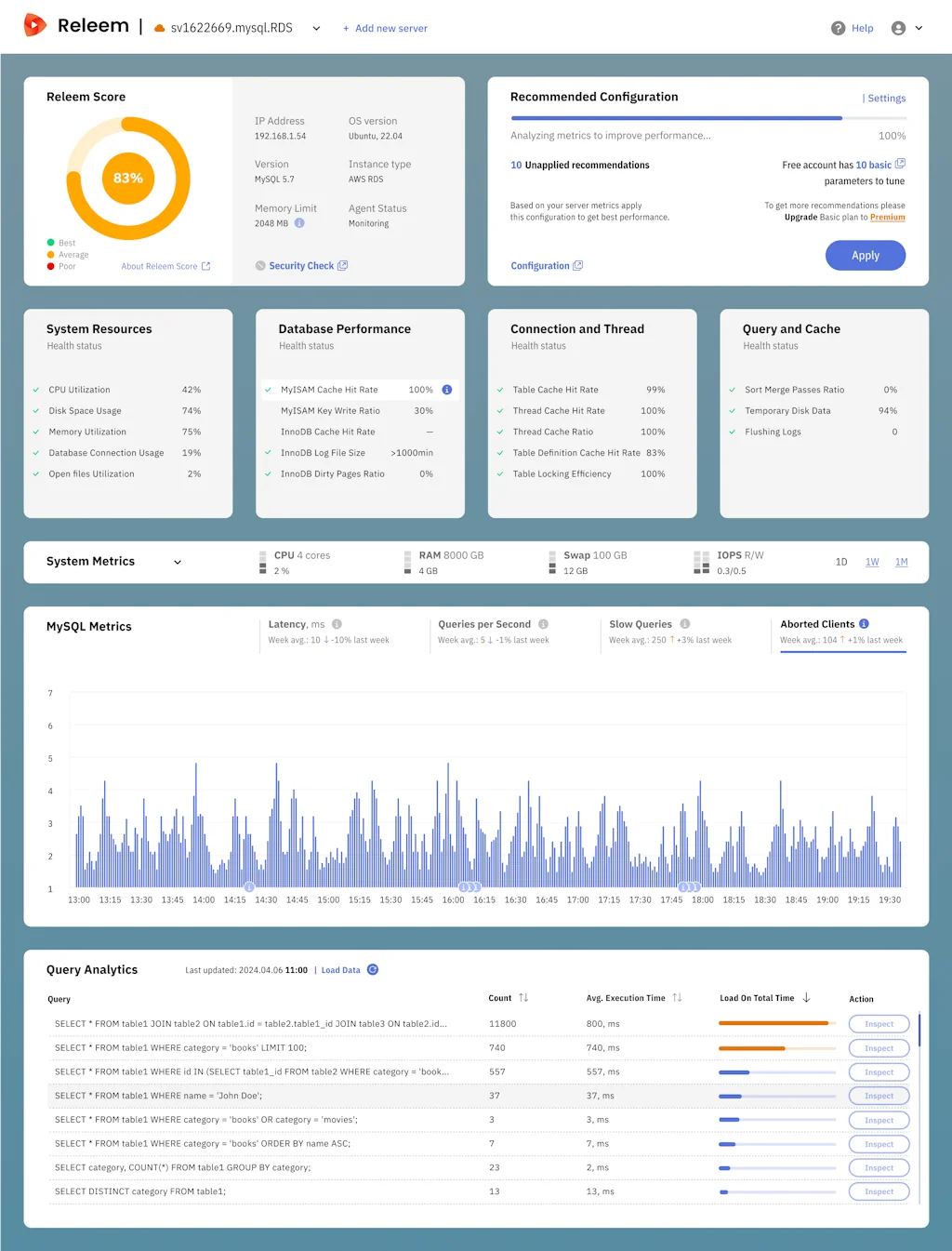Refresh query data via the Load Data icon
Image resolution: width=952 pixels, height=1251 pixels.
(373, 969)
